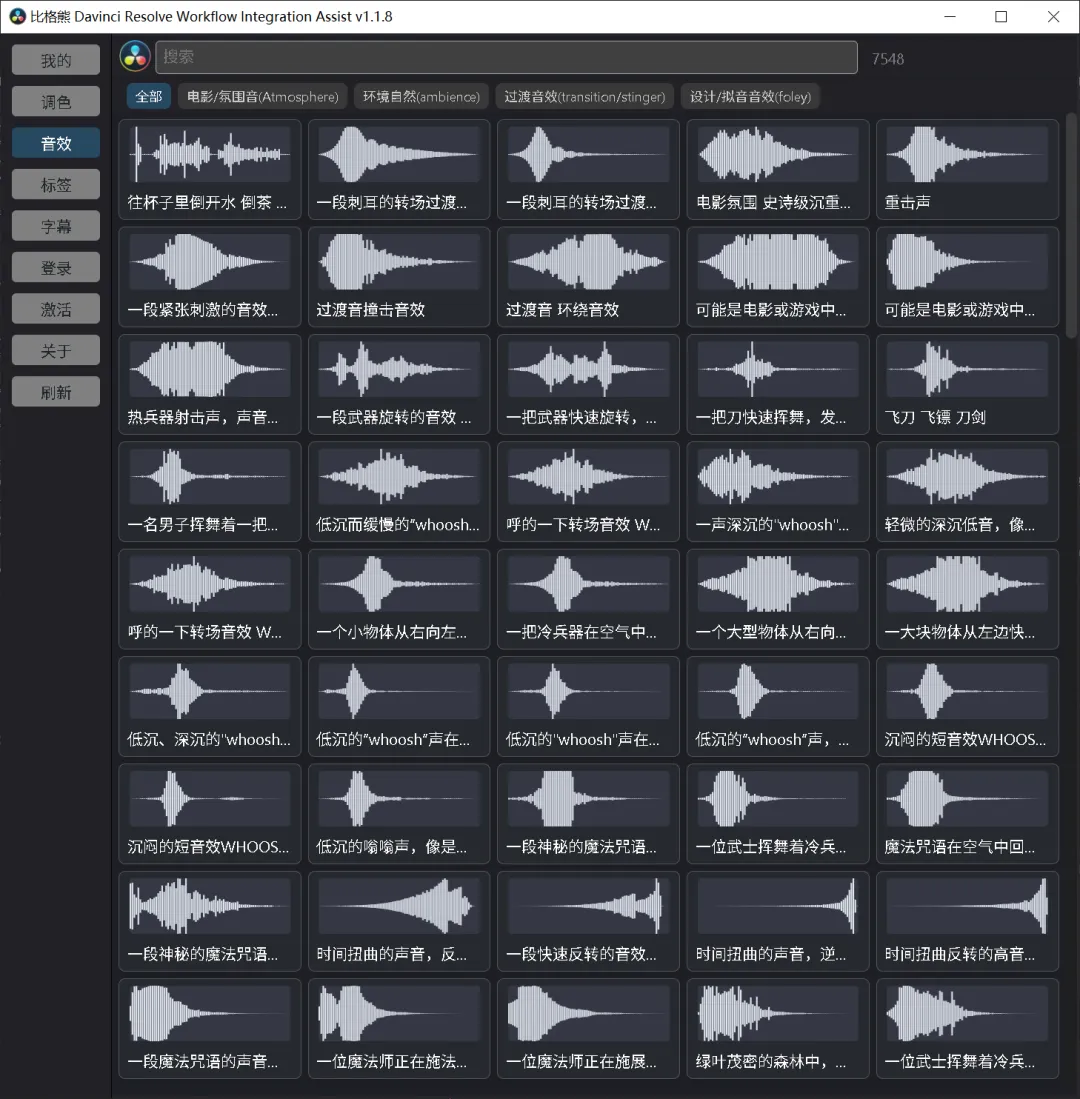1080x1099 pixels.
Task: Select the 全部 category filter
Action: coord(149,97)
